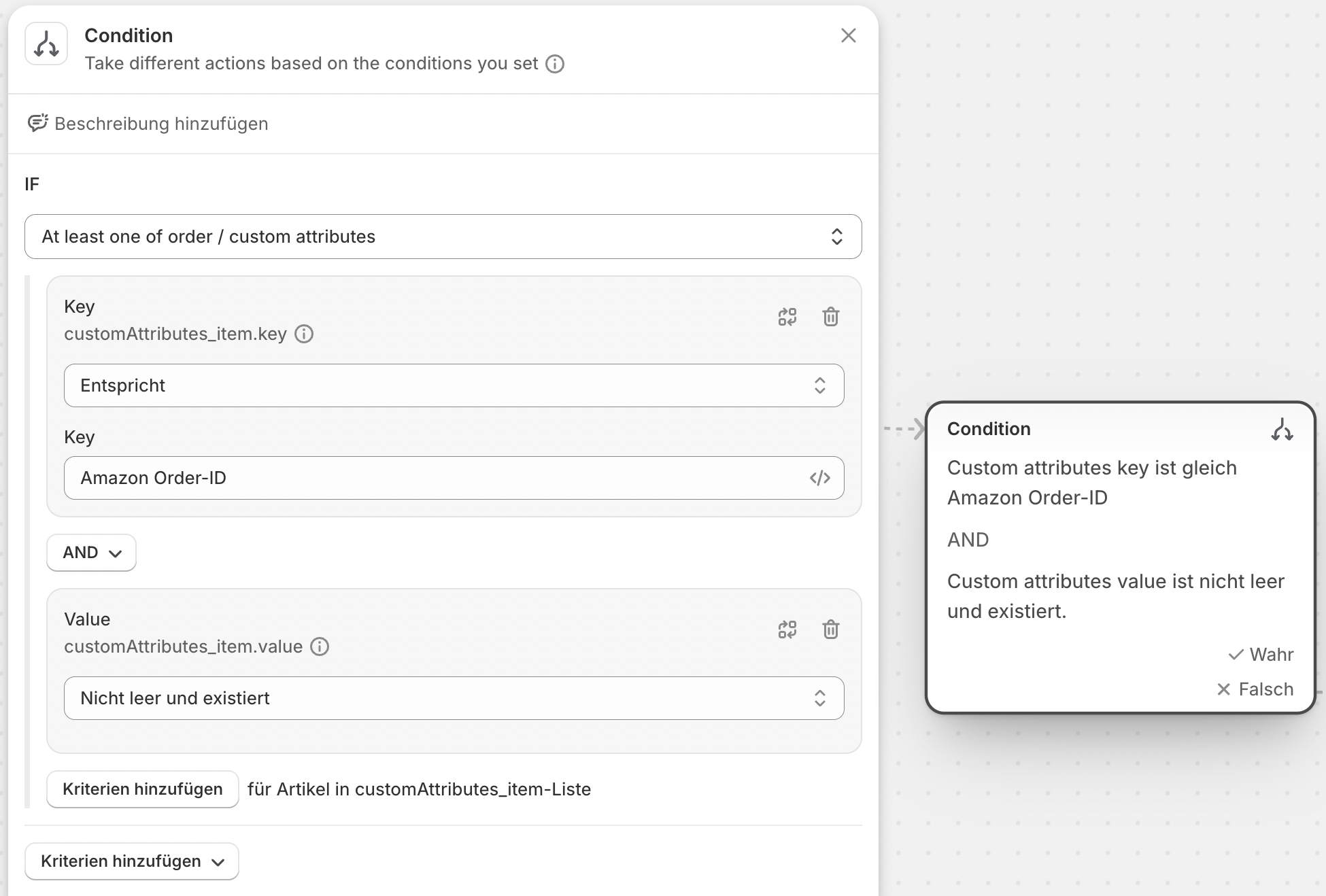Image resolution: width=1326 pixels, height=896 pixels.
Task: Click swap icon for the Key criterion
Action: click(787, 317)
